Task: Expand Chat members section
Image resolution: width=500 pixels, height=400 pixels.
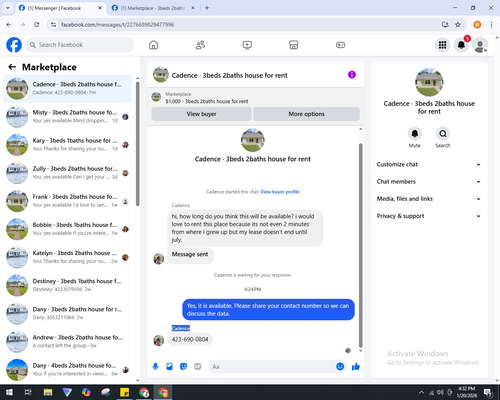Action: click(429, 182)
